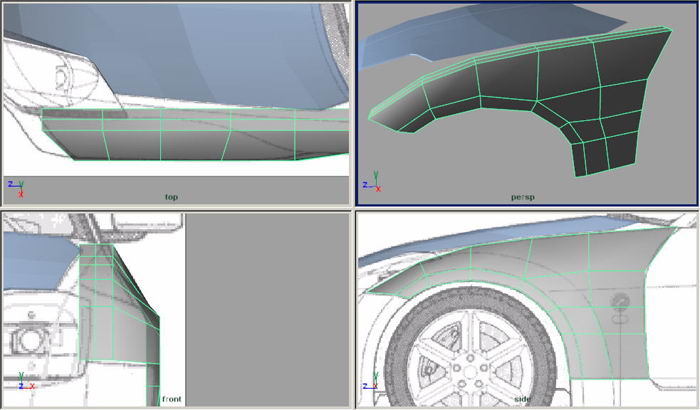Click the axis gizmo in the side viewport

click(369, 384)
